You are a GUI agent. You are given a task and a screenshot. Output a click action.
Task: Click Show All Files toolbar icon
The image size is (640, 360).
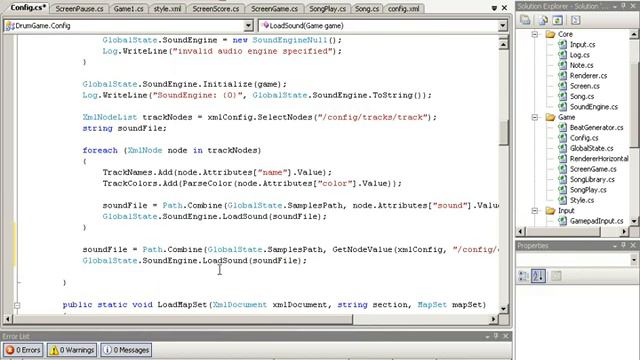pos(543,20)
